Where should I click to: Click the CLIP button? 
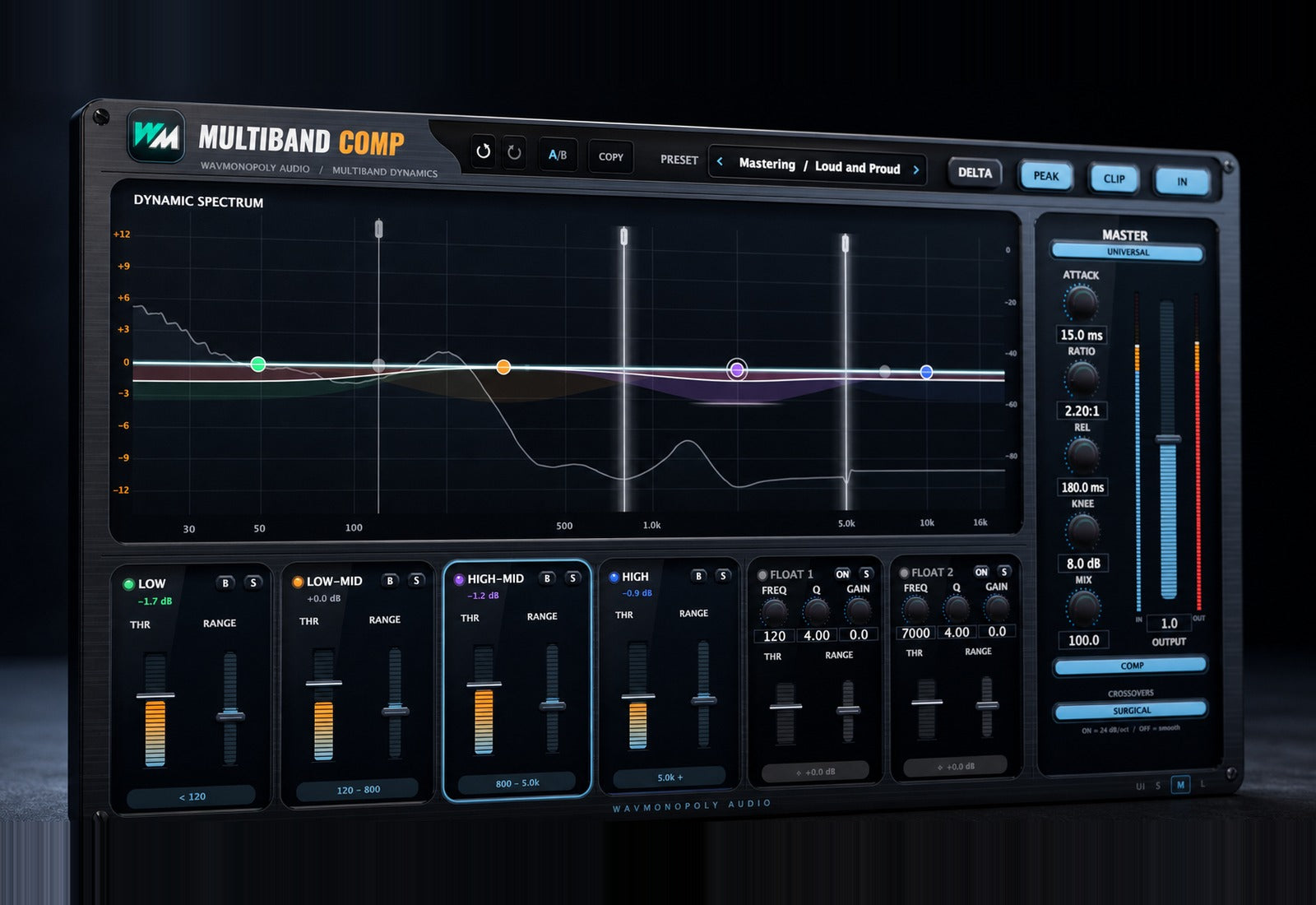tap(1114, 179)
